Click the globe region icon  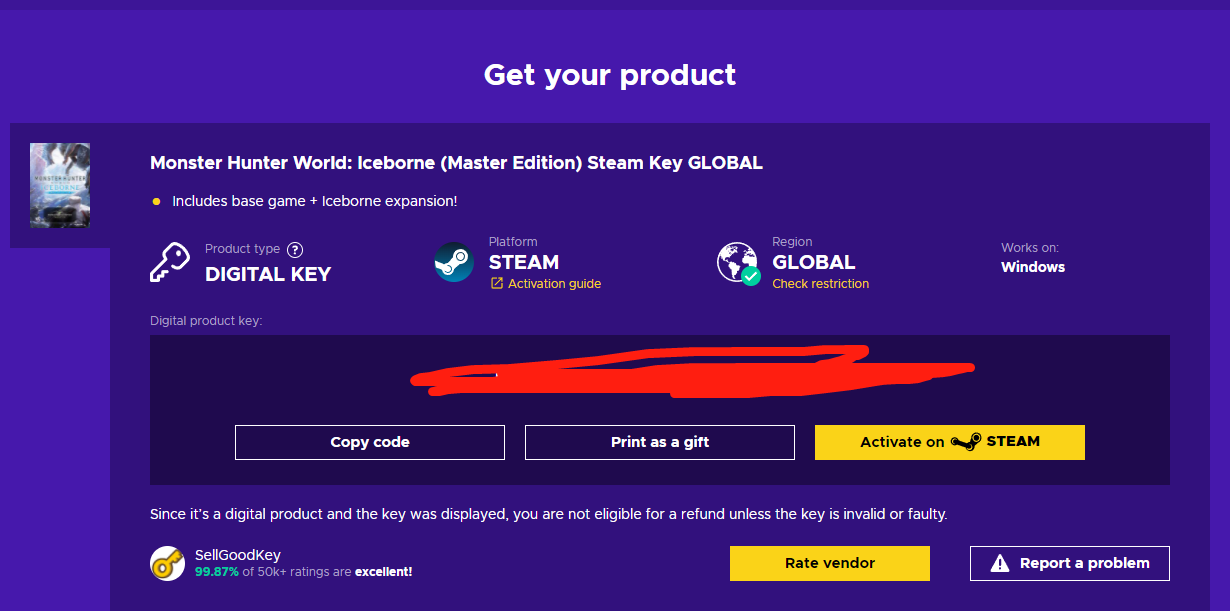pos(739,263)
